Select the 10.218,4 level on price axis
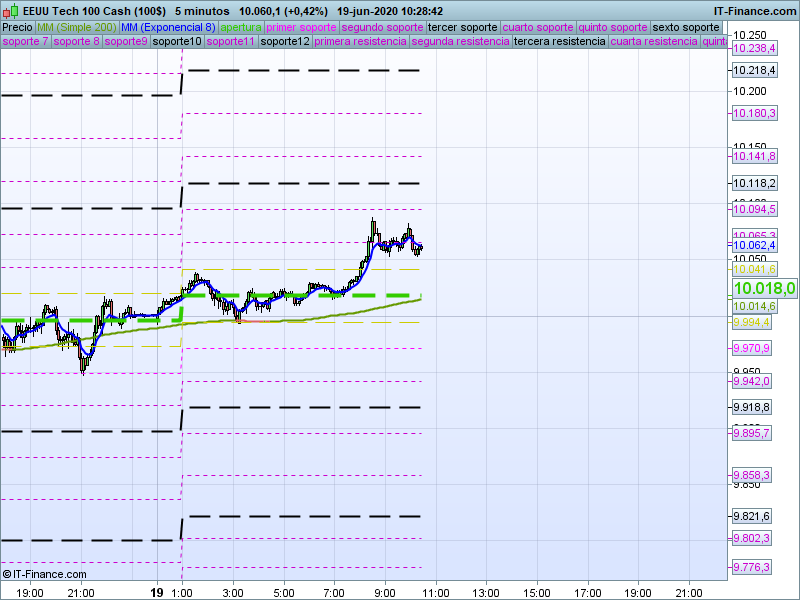 754,70
